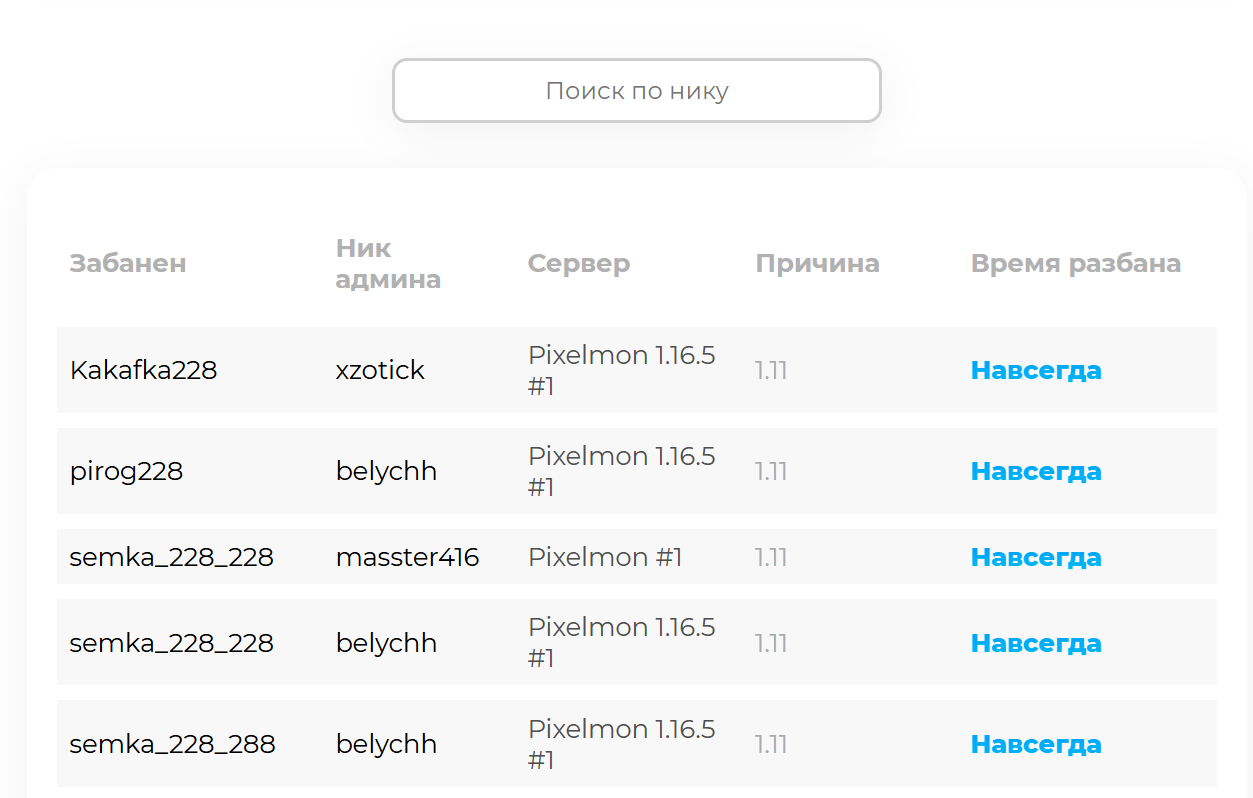
Task: Click admin name masster416
Action: coord(407,557)
